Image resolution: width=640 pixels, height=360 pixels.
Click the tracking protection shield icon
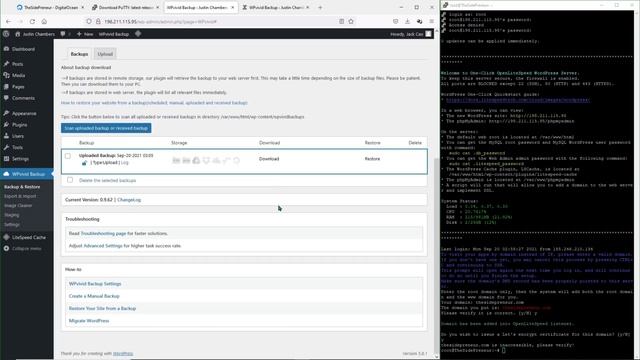tap(89, 22)
